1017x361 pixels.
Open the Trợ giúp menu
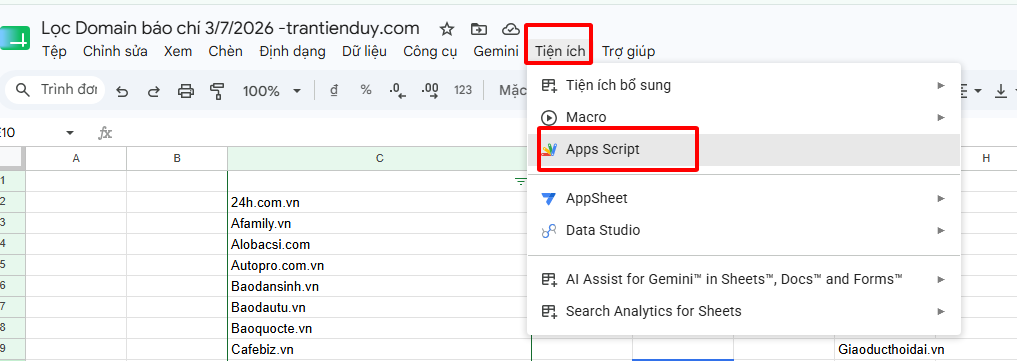tap(628, 51)
